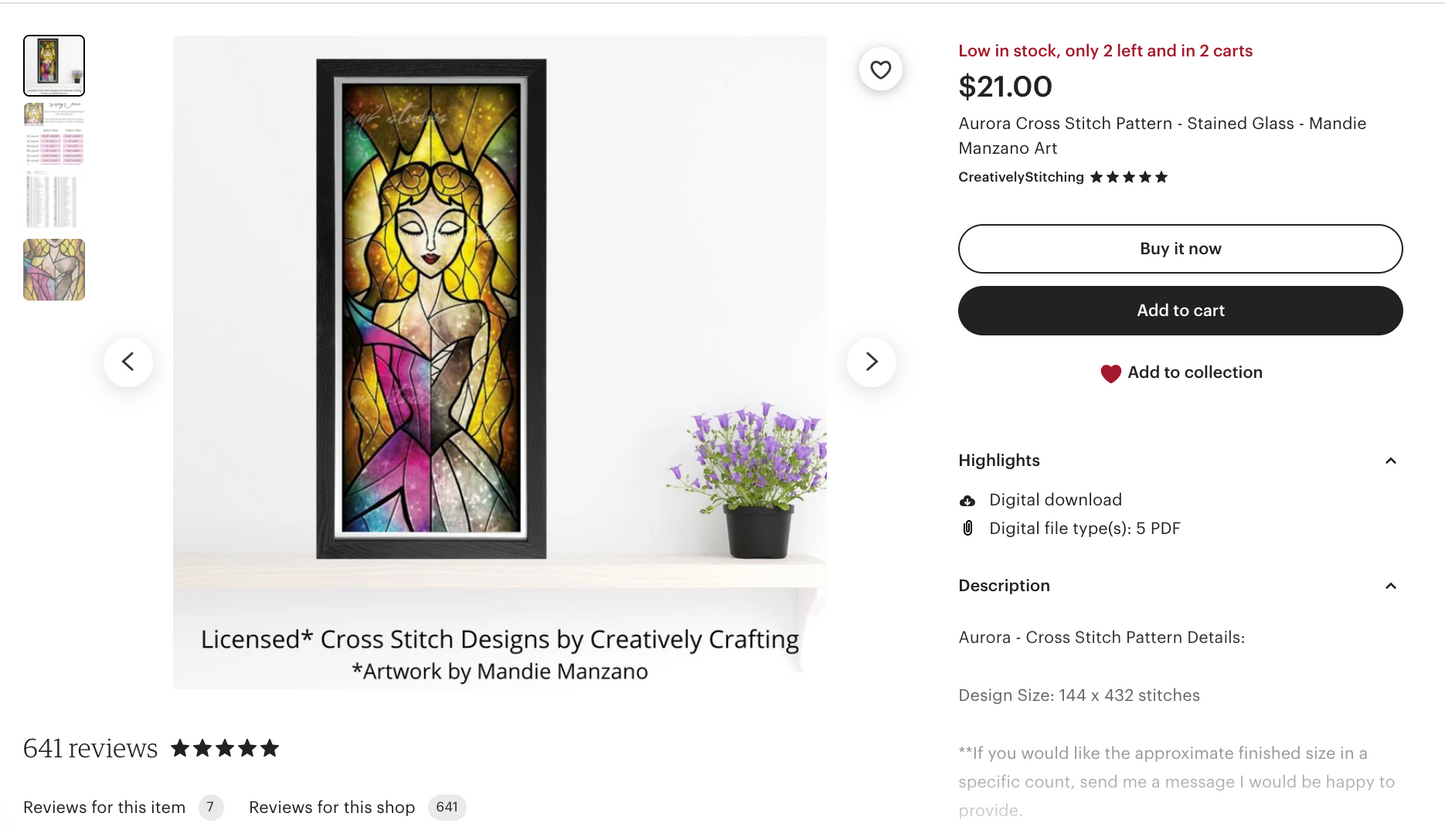
Task: Click the paperclip file type icon
Action: coord(967,529)
